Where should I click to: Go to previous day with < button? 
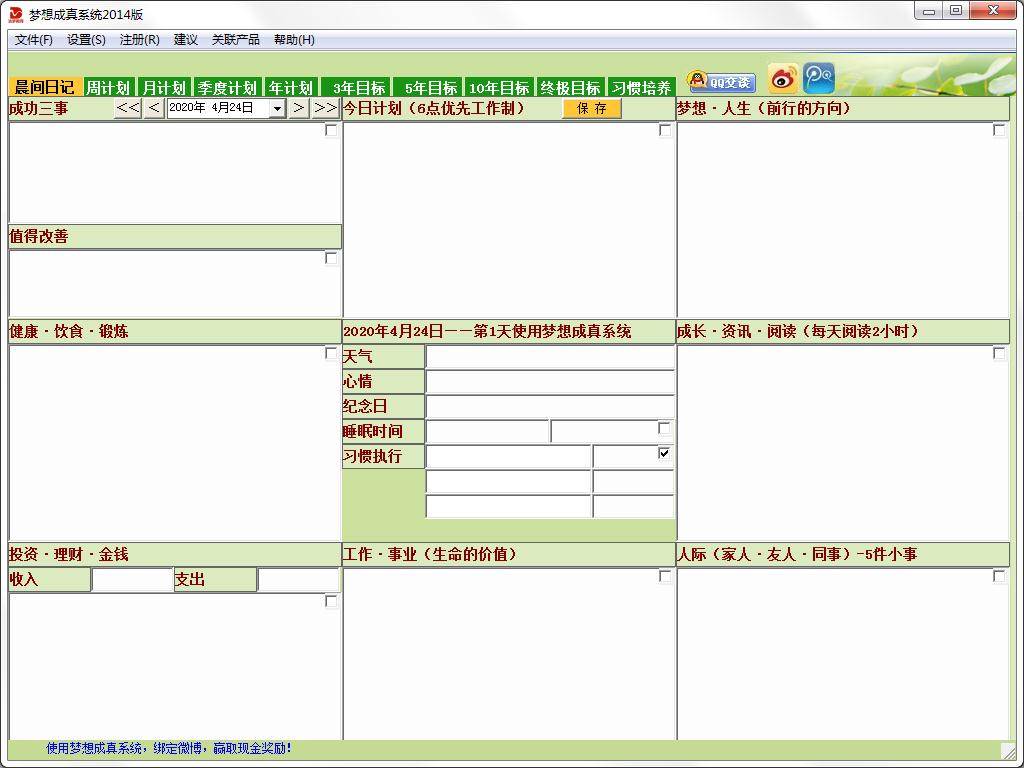154,108
